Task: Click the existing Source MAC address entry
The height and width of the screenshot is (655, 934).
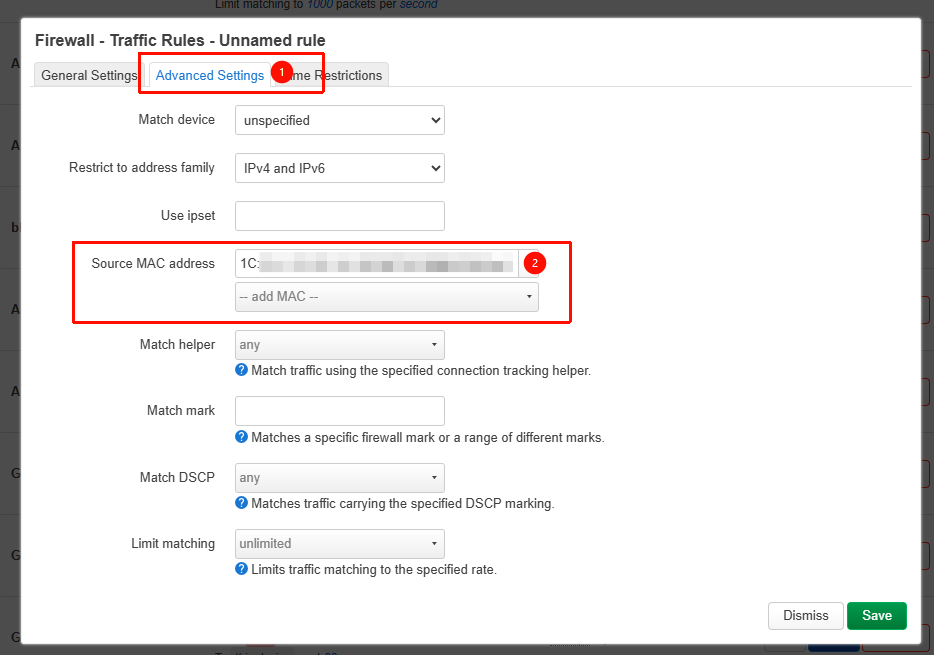Action: click(x=376, y=264)
